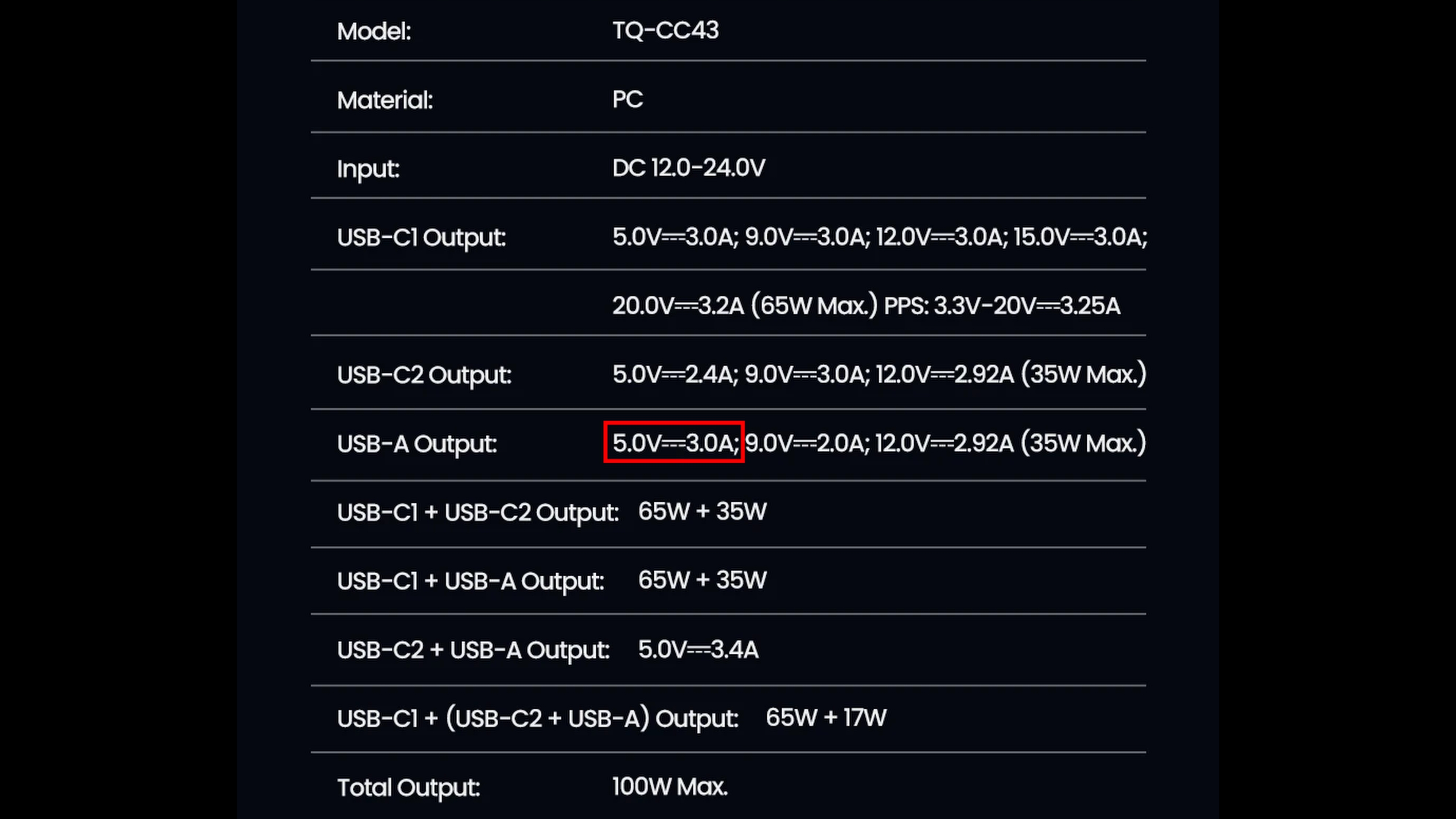Click the DC 12.0-24.0V input value

point(689,168)
